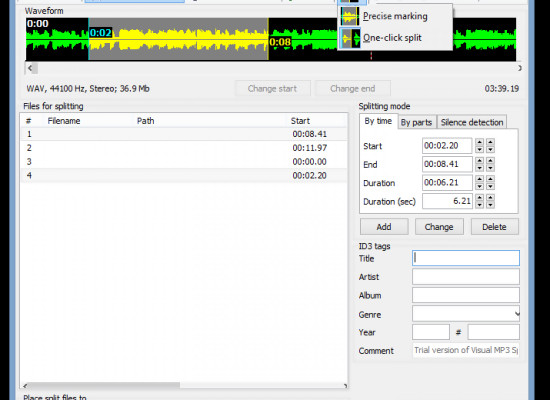Select file row 2 starting 00:11.97
This screenshot has height=400, width=550.
[184, 148]
